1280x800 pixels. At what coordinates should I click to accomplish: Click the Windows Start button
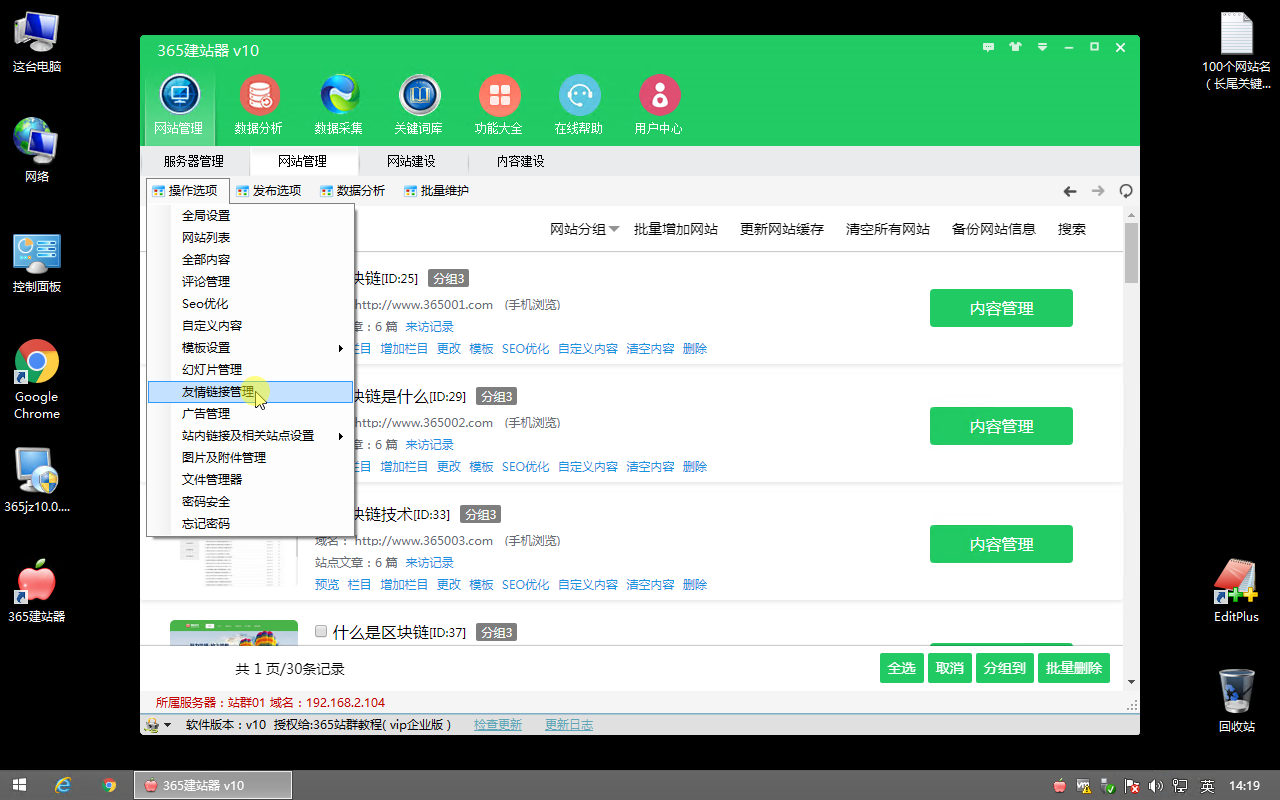[19, 785]
